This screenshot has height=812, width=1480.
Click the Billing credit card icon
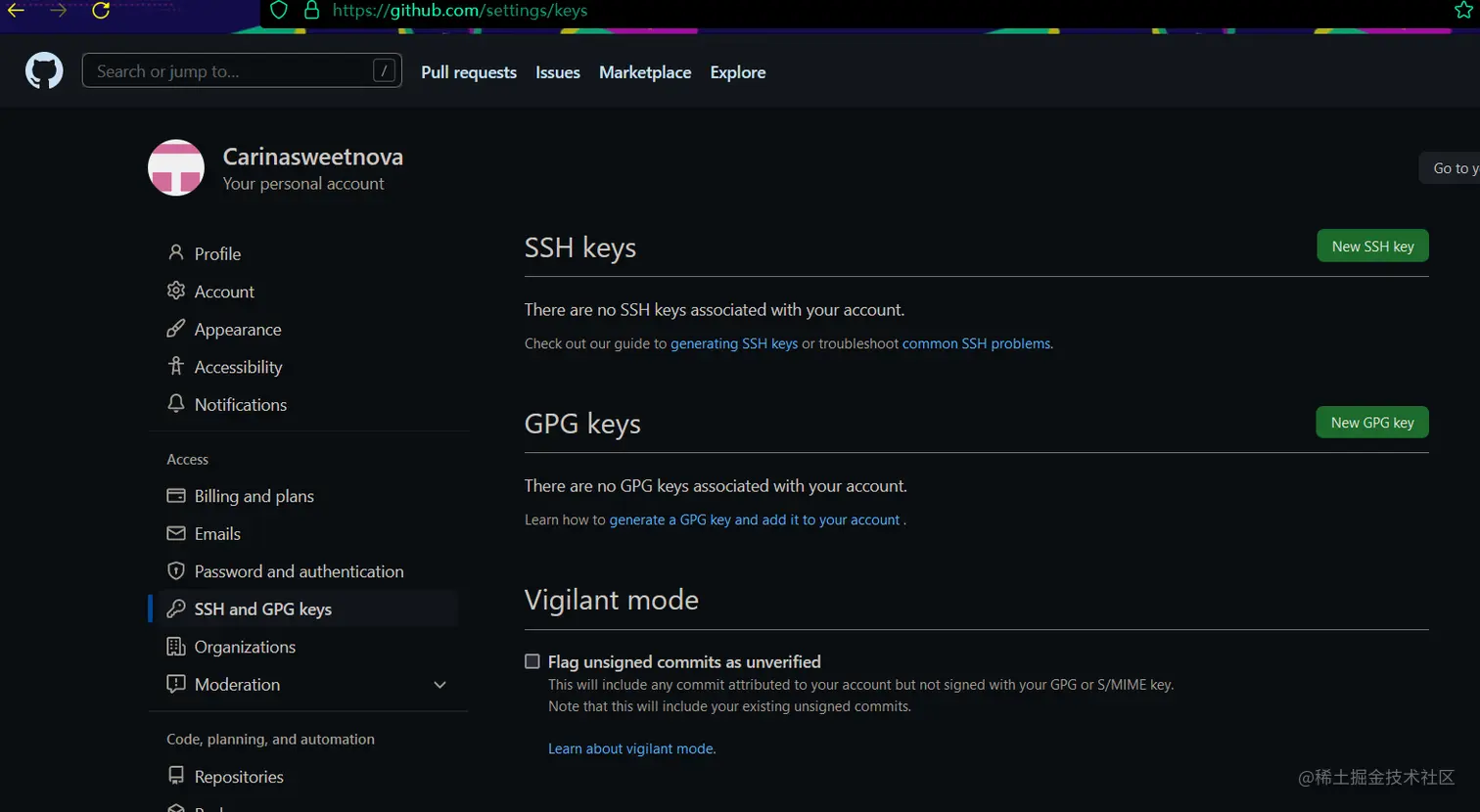[176, 495]
